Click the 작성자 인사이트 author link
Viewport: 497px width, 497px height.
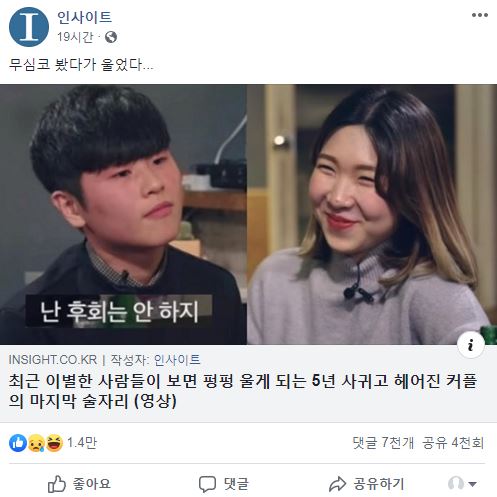(x=155, y=360)
